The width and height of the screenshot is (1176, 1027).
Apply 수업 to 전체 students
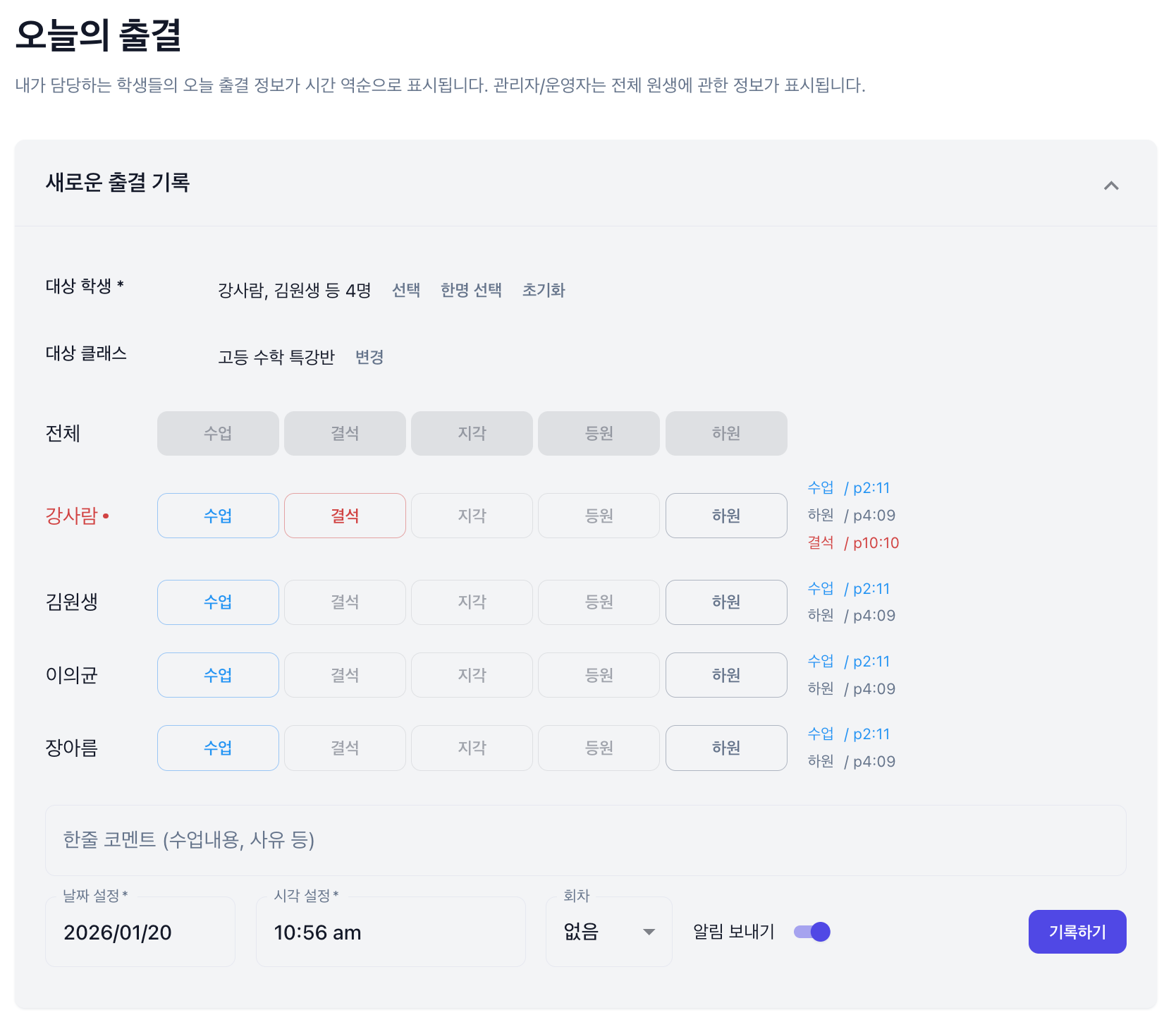218,433
